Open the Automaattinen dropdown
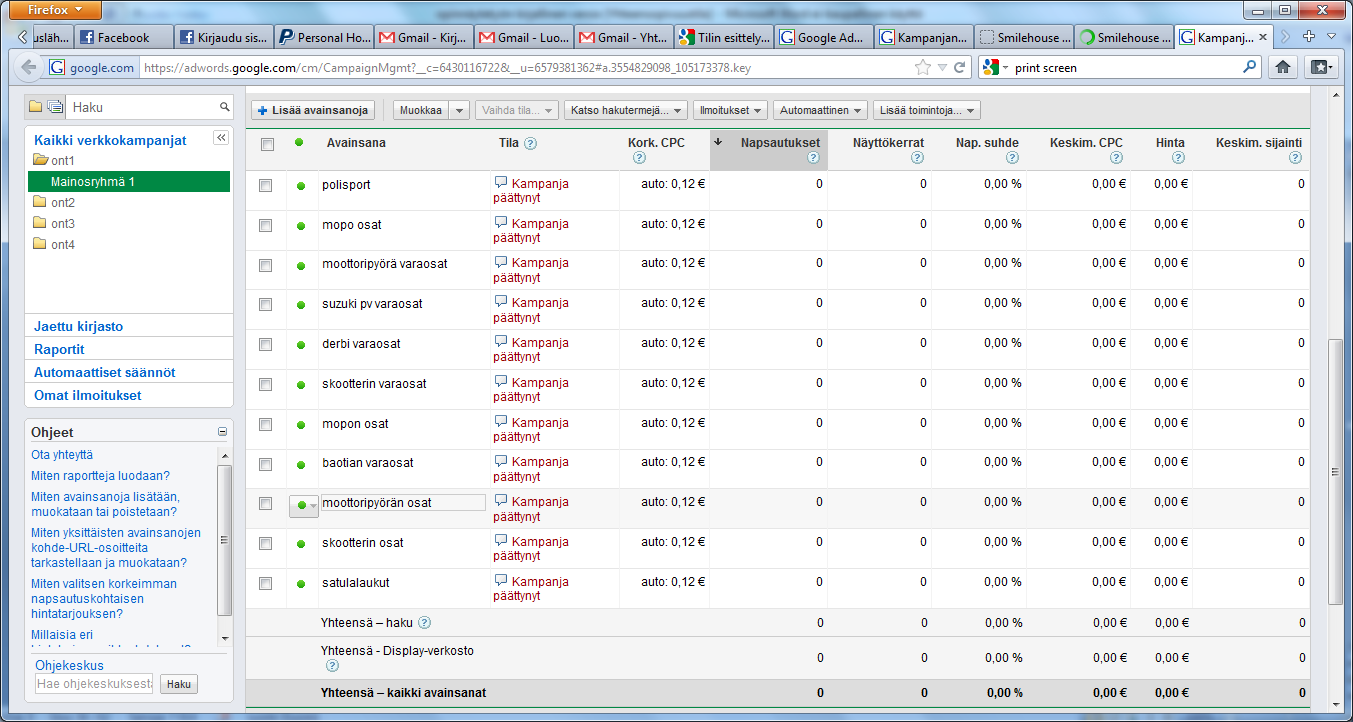 pyautogui.click(x=820, y=110)
